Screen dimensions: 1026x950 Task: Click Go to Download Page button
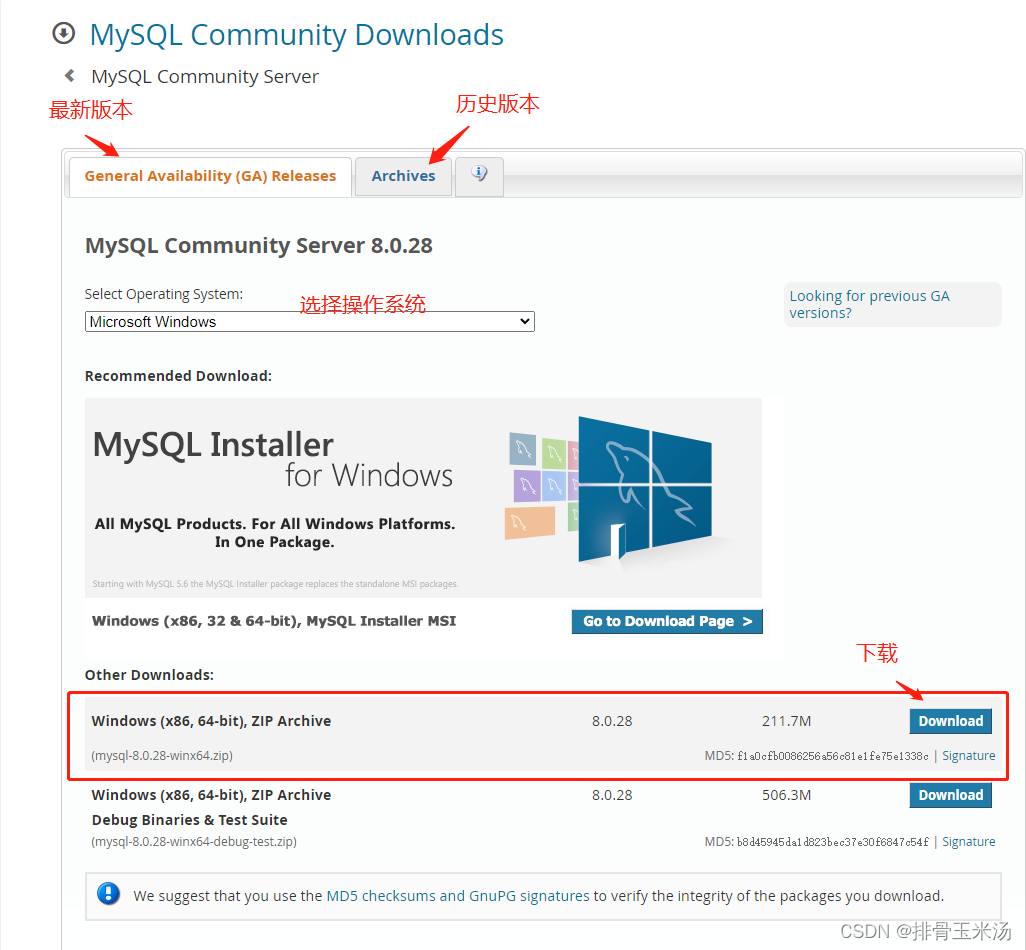click(667, 622)
